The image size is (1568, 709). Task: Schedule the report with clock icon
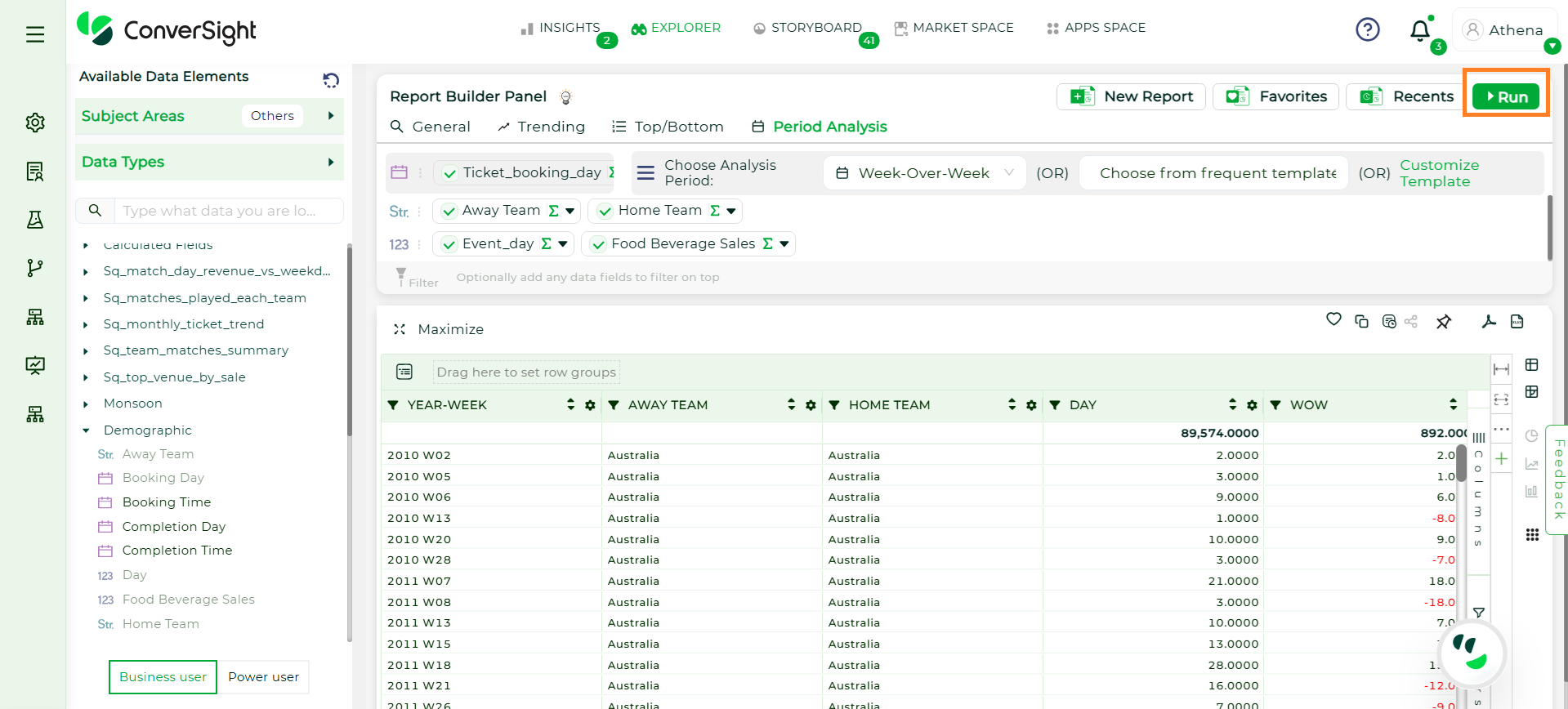(1389, 321)
